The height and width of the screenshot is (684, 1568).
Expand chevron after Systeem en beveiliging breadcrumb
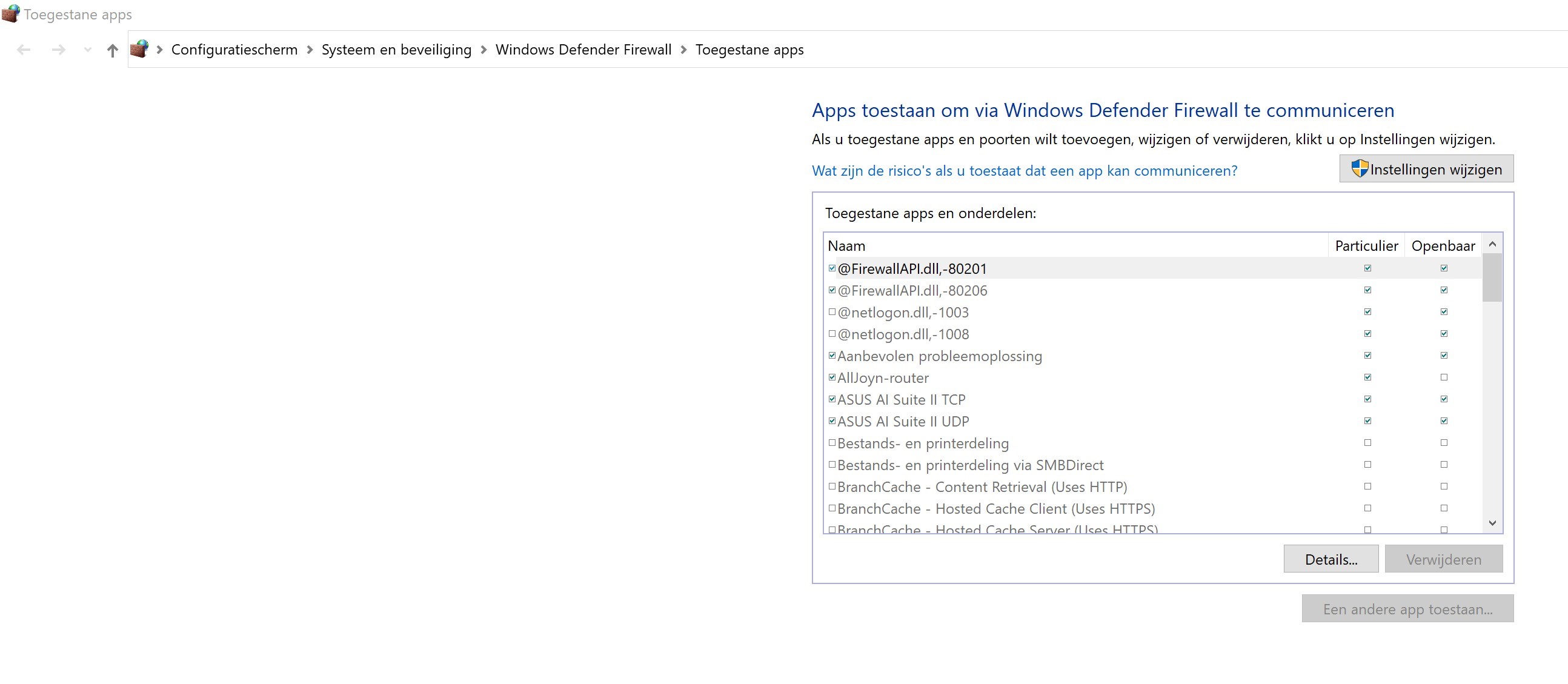484,50
